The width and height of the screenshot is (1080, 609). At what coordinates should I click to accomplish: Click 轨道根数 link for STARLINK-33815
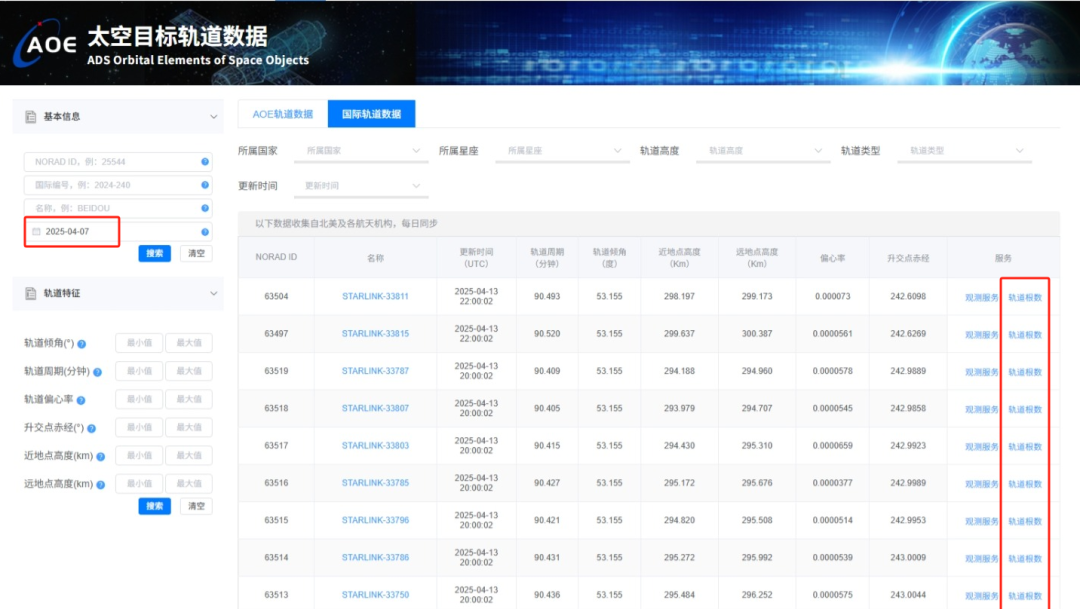pyautogui.click(x=1024, y=335)
